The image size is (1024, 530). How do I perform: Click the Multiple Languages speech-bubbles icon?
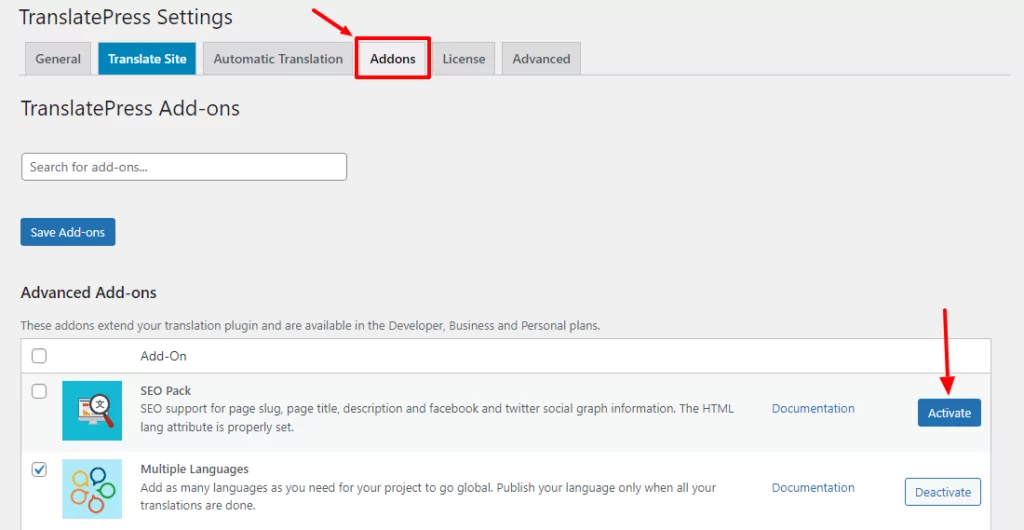click(92, 489)
